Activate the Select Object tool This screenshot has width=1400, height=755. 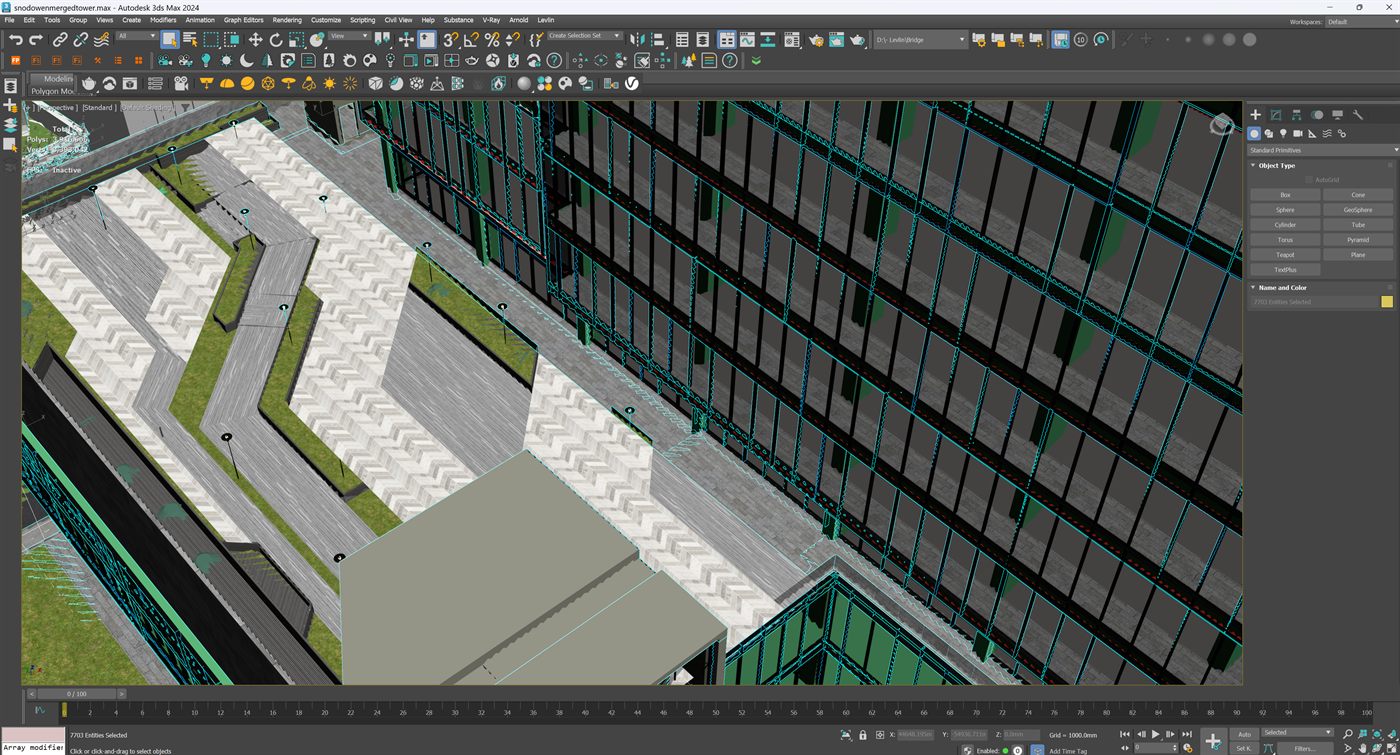click(169, 40)
